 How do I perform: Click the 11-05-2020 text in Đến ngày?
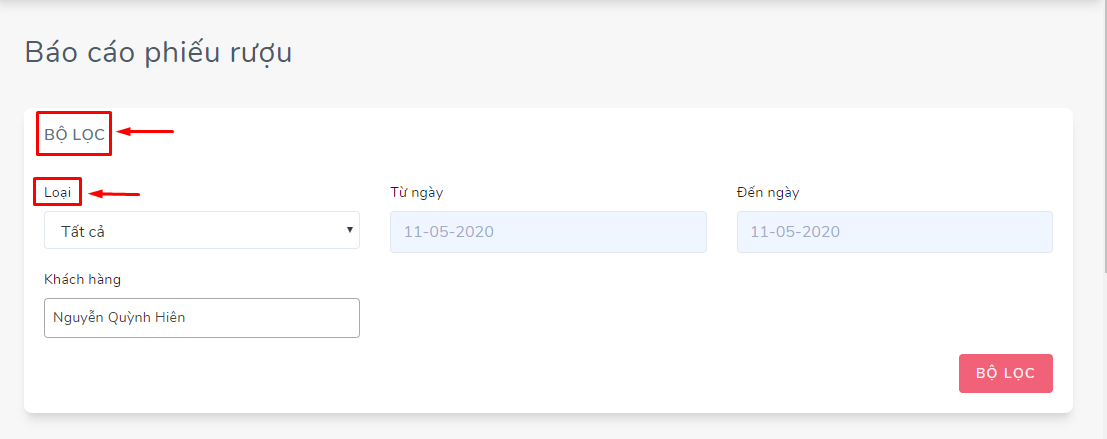pyautogui.click(x=795, y=231)
